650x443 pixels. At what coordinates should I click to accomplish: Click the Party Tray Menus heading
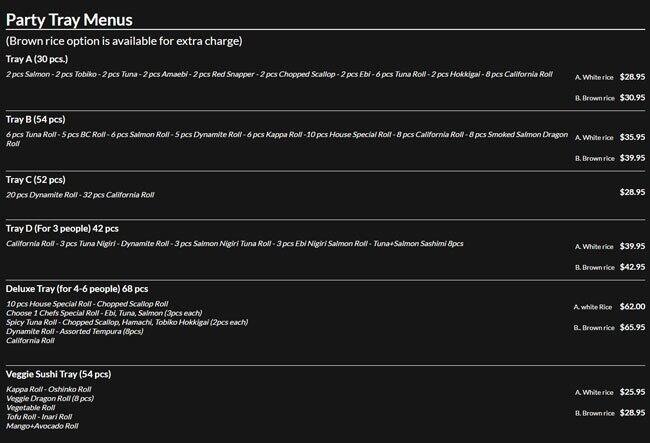(x=70, y=19)
